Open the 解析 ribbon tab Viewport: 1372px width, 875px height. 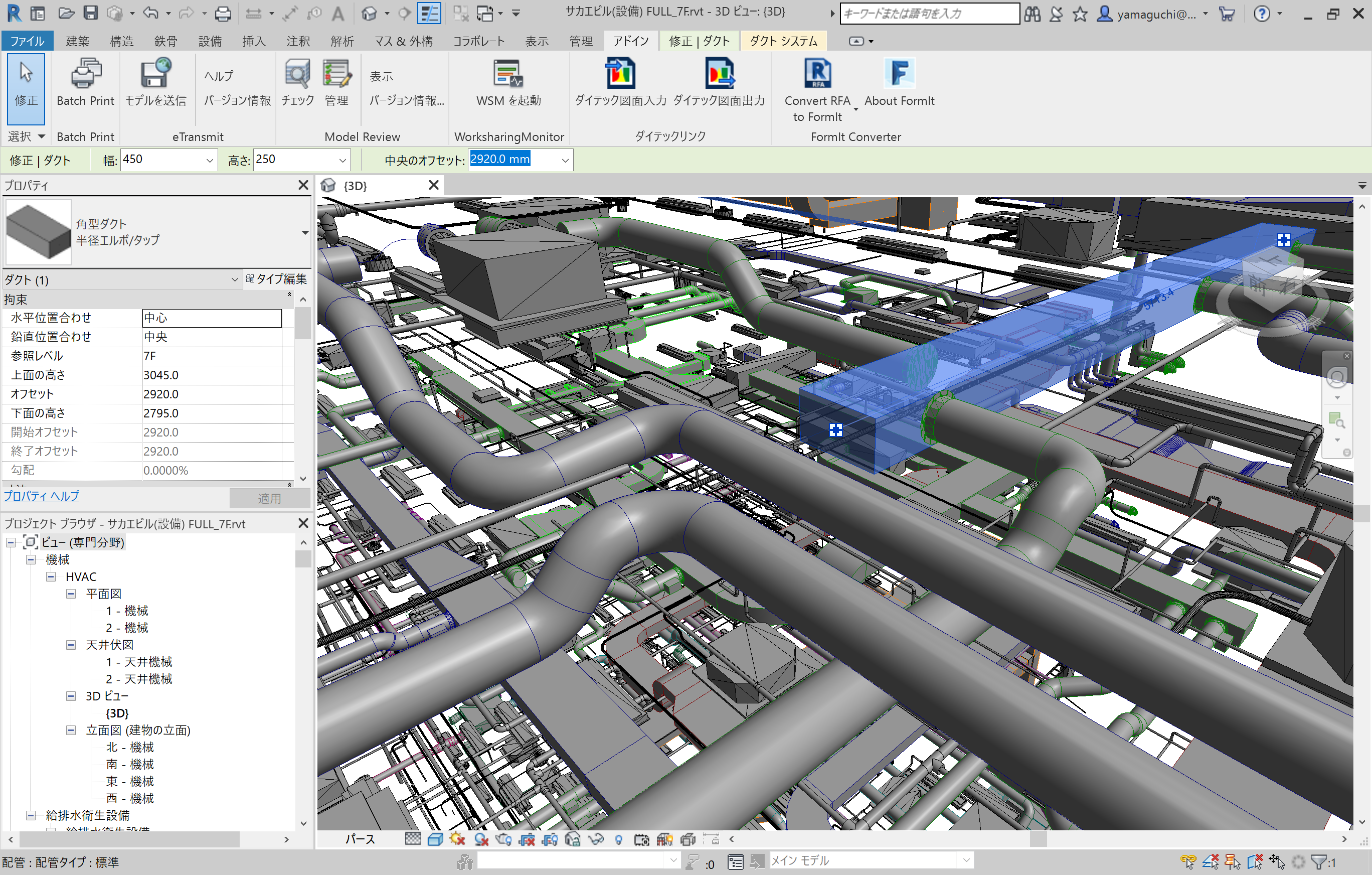pos(342,41)
